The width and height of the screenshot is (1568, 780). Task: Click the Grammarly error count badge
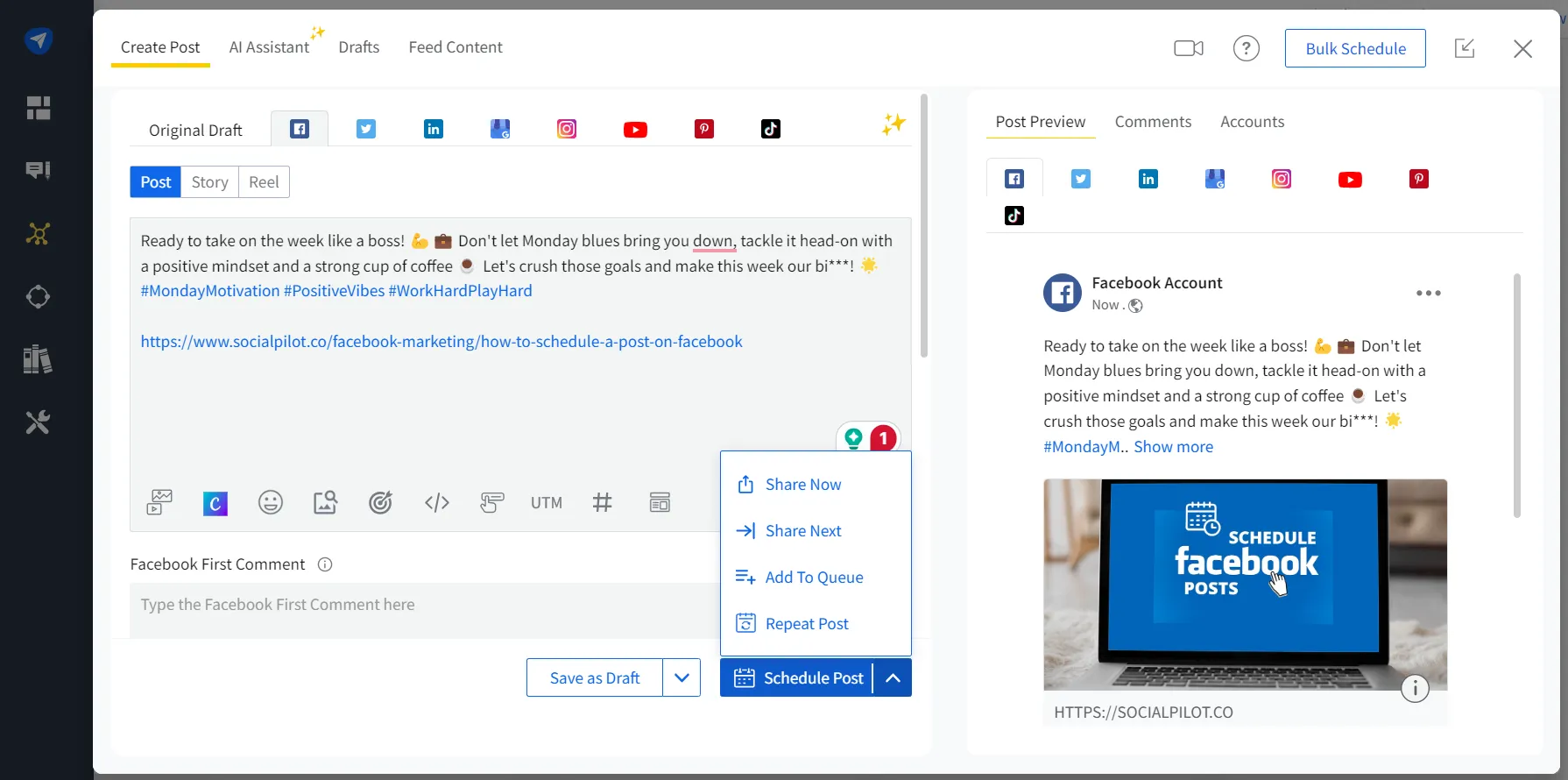883,437
